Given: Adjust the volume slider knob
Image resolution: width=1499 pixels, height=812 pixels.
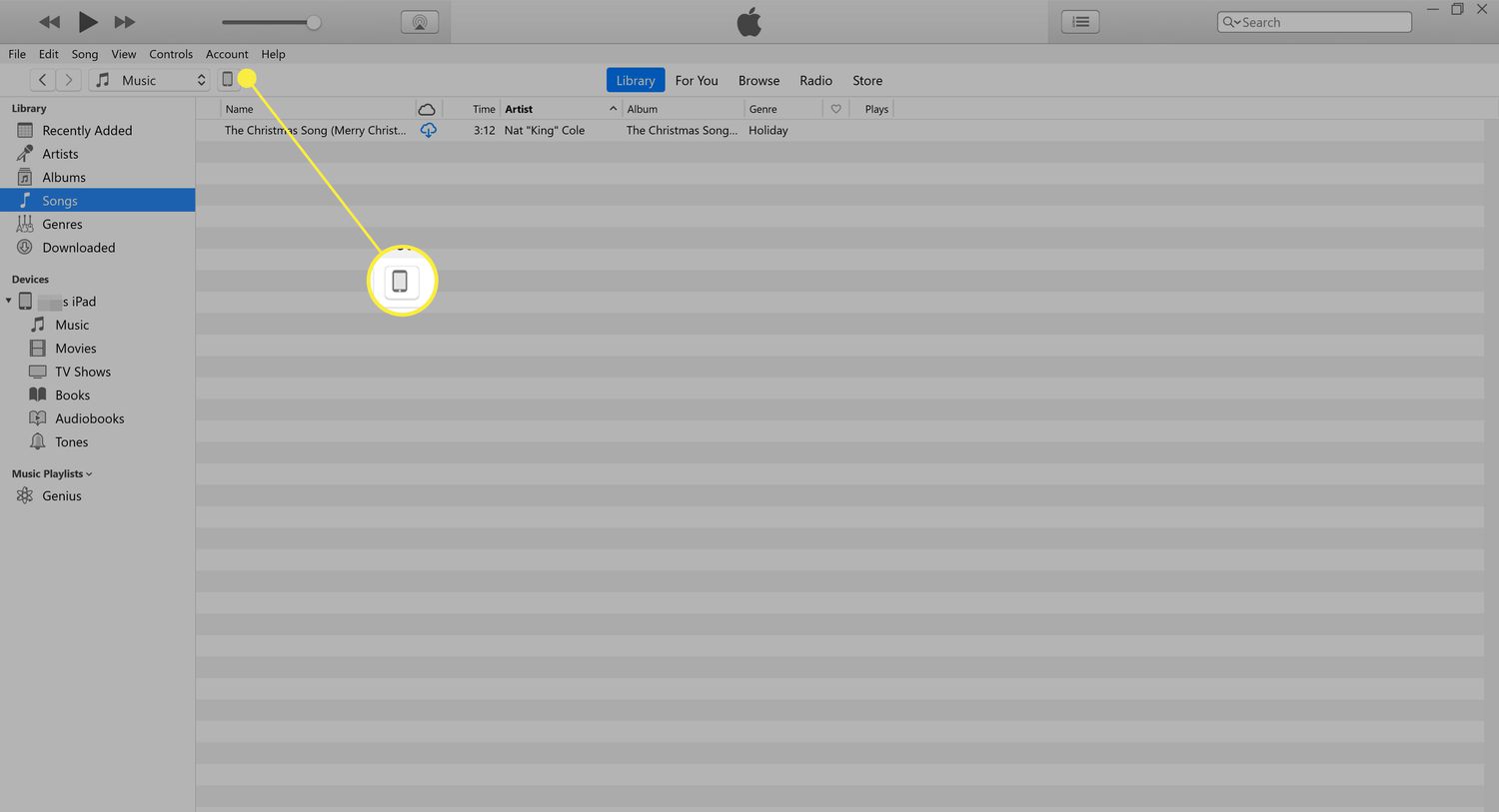Looking at the screenshot, I should pyautogui.click(x=313, y=22).
